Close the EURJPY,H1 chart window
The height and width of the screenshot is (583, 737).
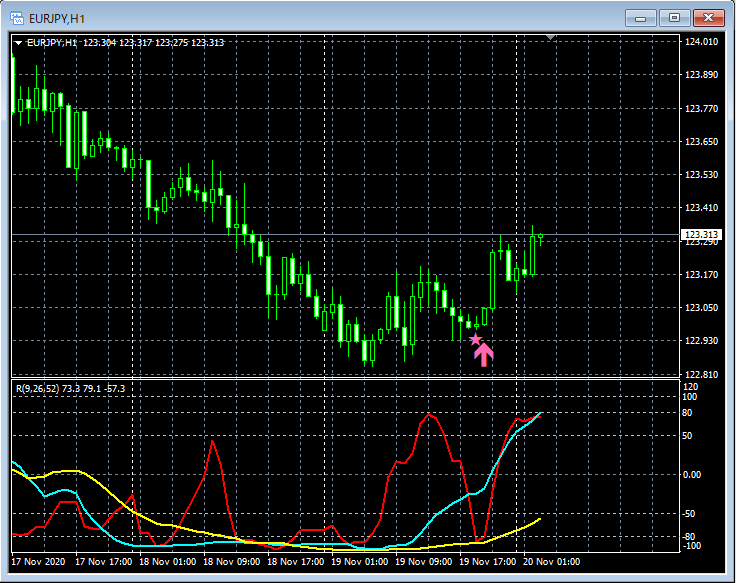tap(708, 18)
